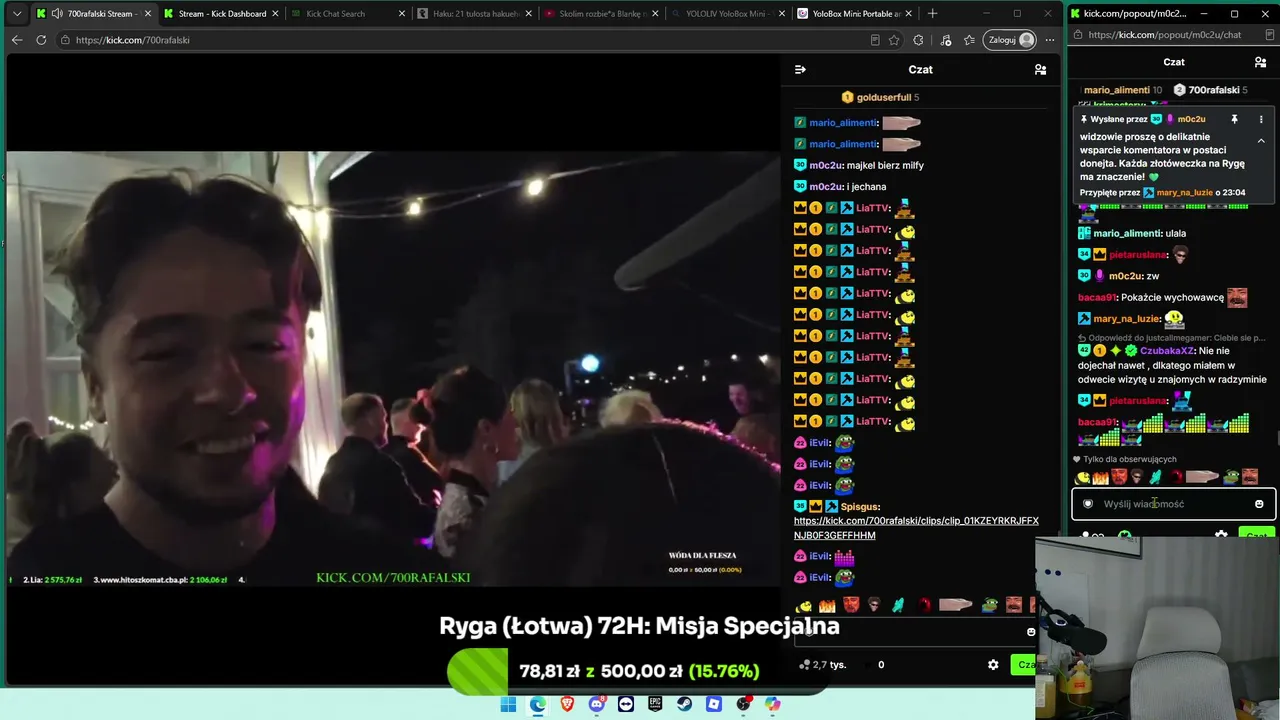Add this page to favorites with the star

point(894,40)
